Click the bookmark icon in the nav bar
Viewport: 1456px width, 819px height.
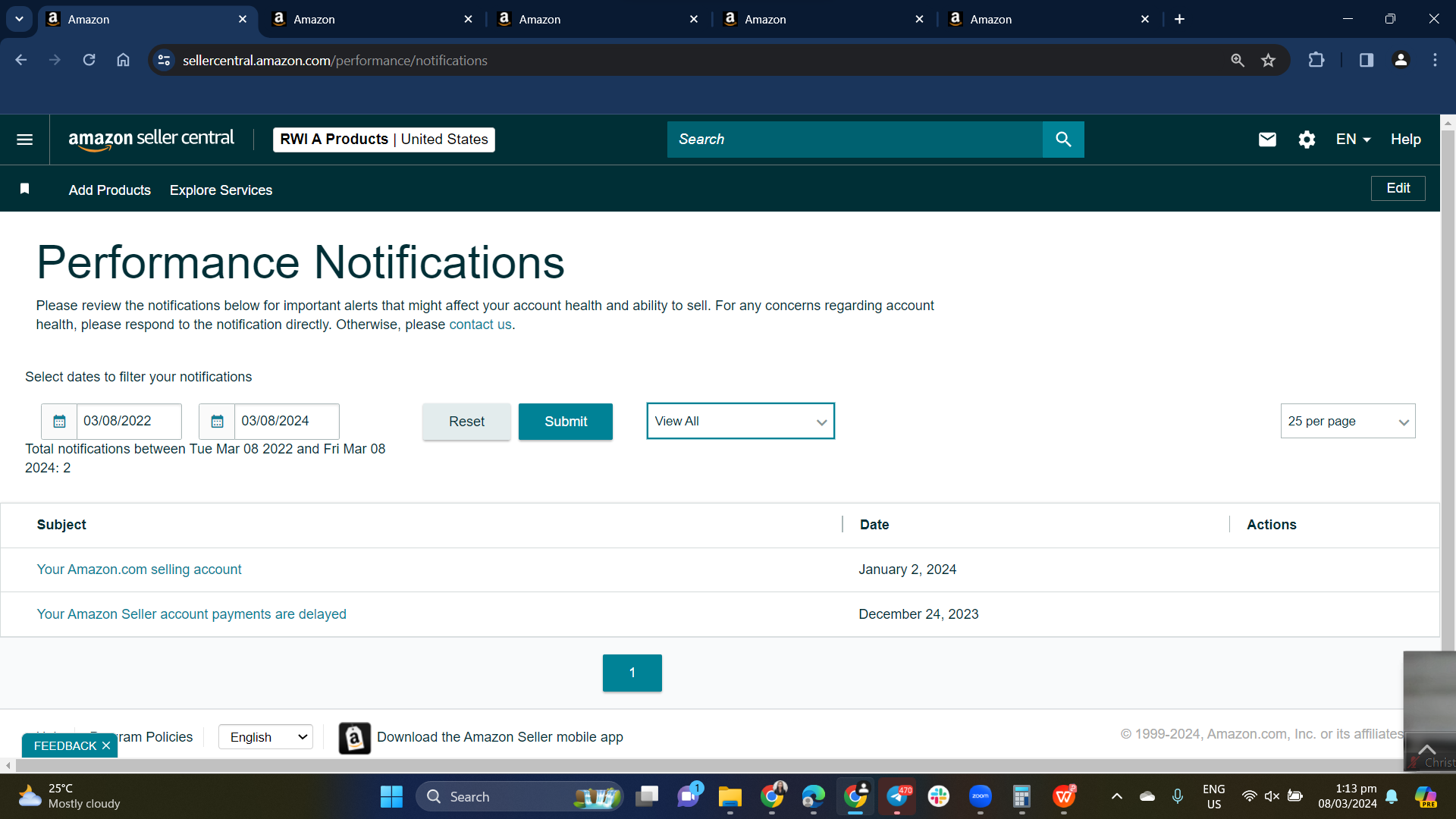pos(24,189)
